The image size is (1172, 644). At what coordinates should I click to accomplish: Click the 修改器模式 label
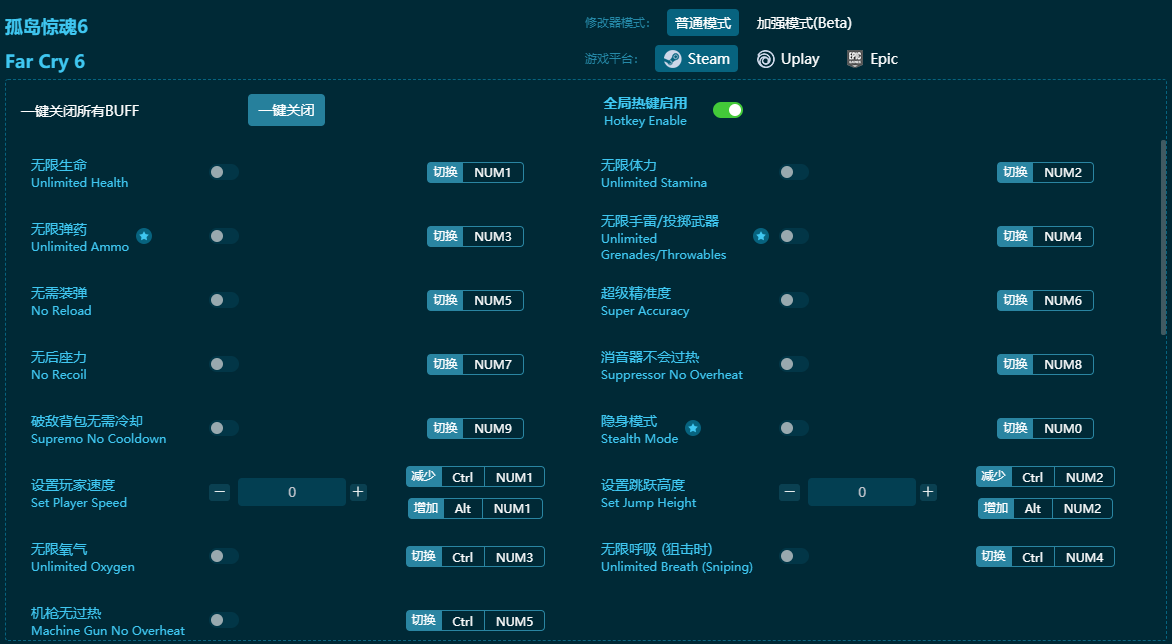click(617, 23)
